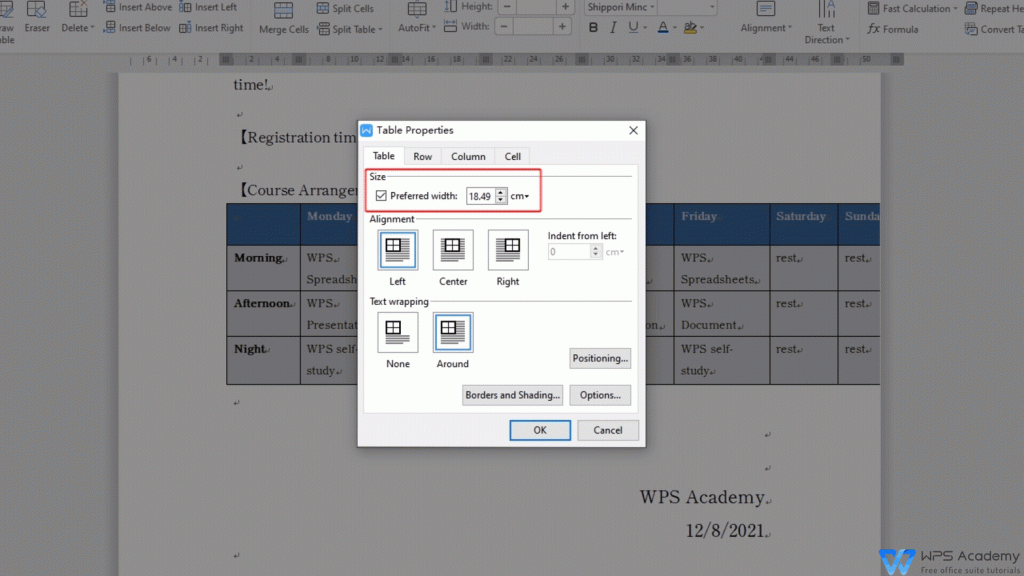1024x576 pixels.
Task: Open font color dropdown arrow
Action: [675, 28]
